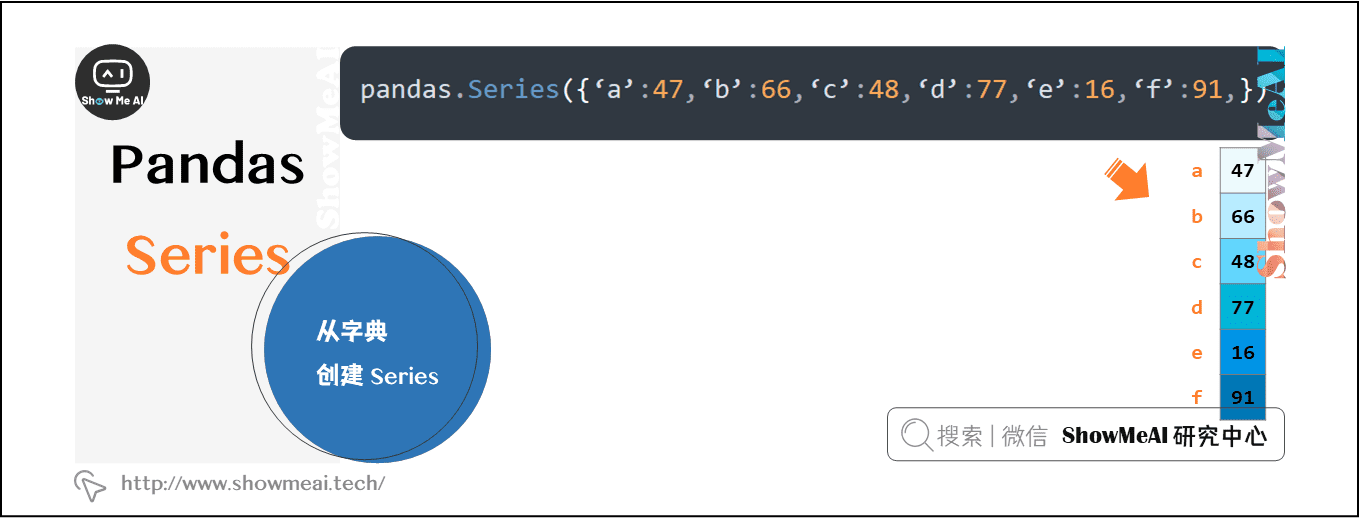Select the cell with value 48
The width and height of the screenshot is (1361, 518).
click(x=1242, y=261)
